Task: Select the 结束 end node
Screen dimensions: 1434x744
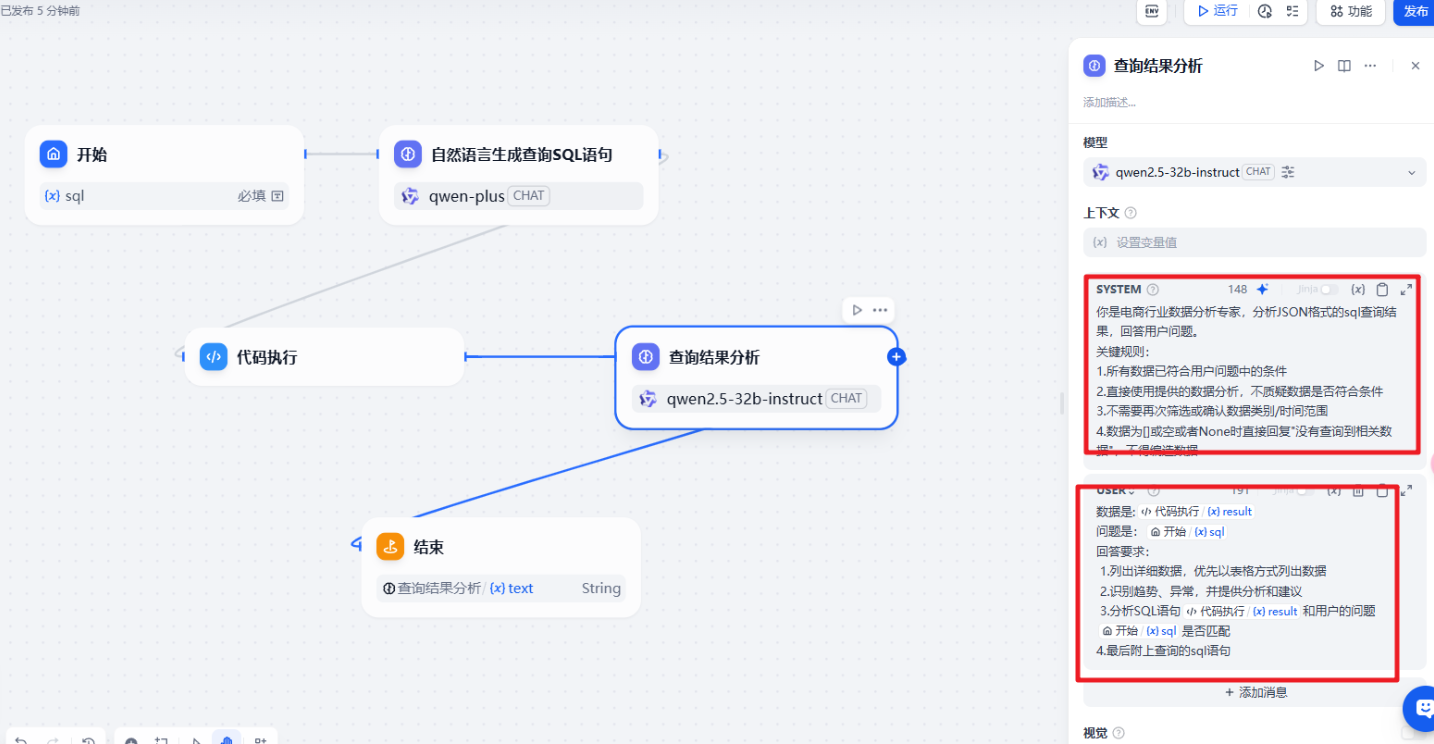Action: point(501,567)
